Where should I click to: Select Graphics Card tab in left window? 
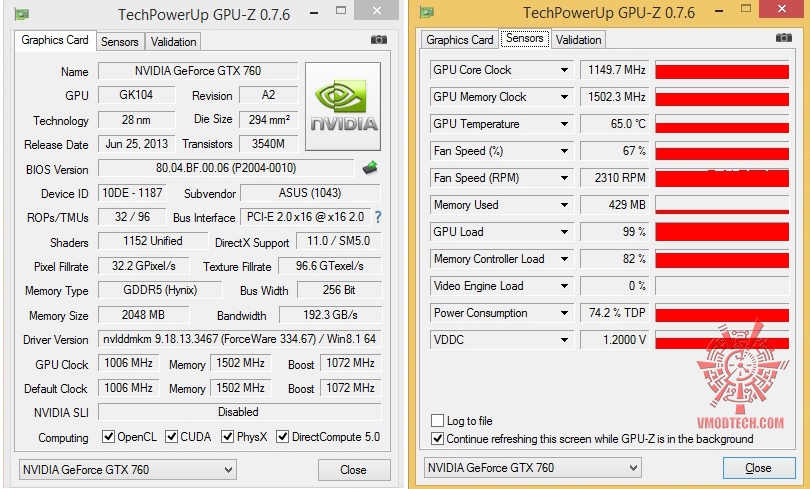click(x=55, y=40)
